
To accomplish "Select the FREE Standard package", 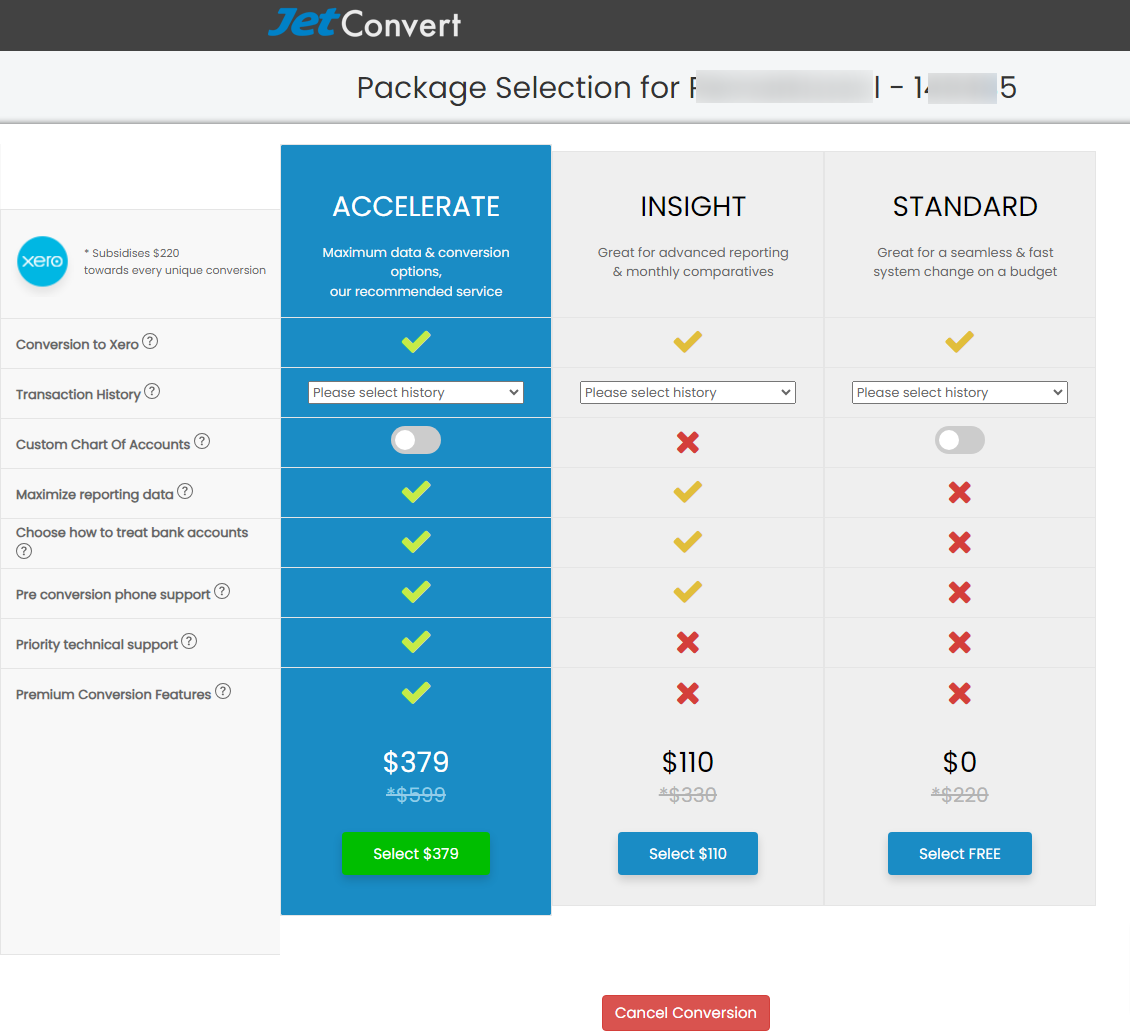I will pyautogui.click(x=959, y=853).
